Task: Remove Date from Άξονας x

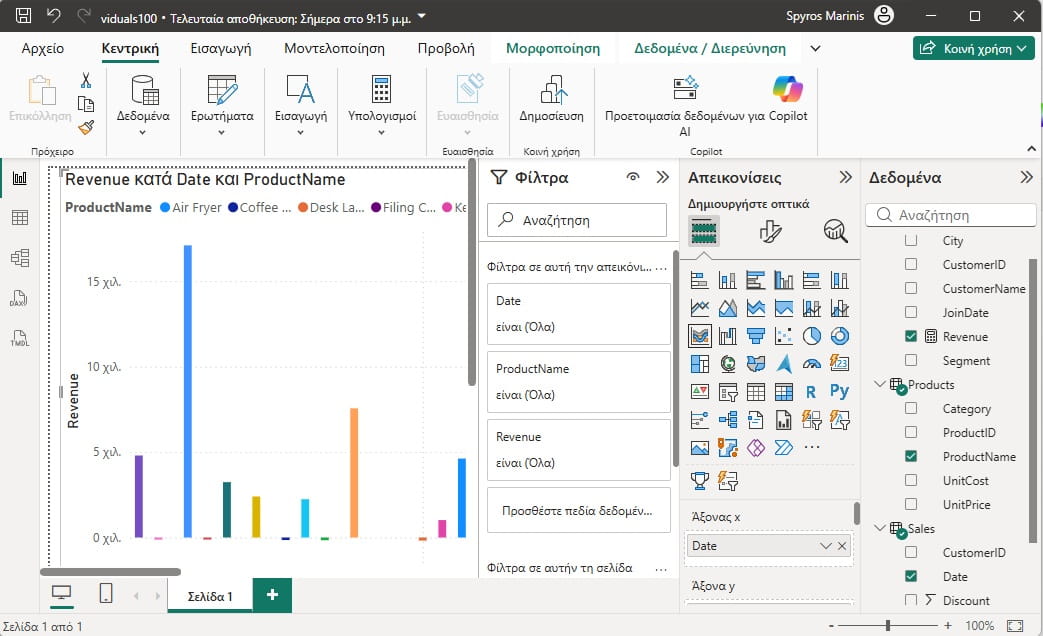Action: 842,546
